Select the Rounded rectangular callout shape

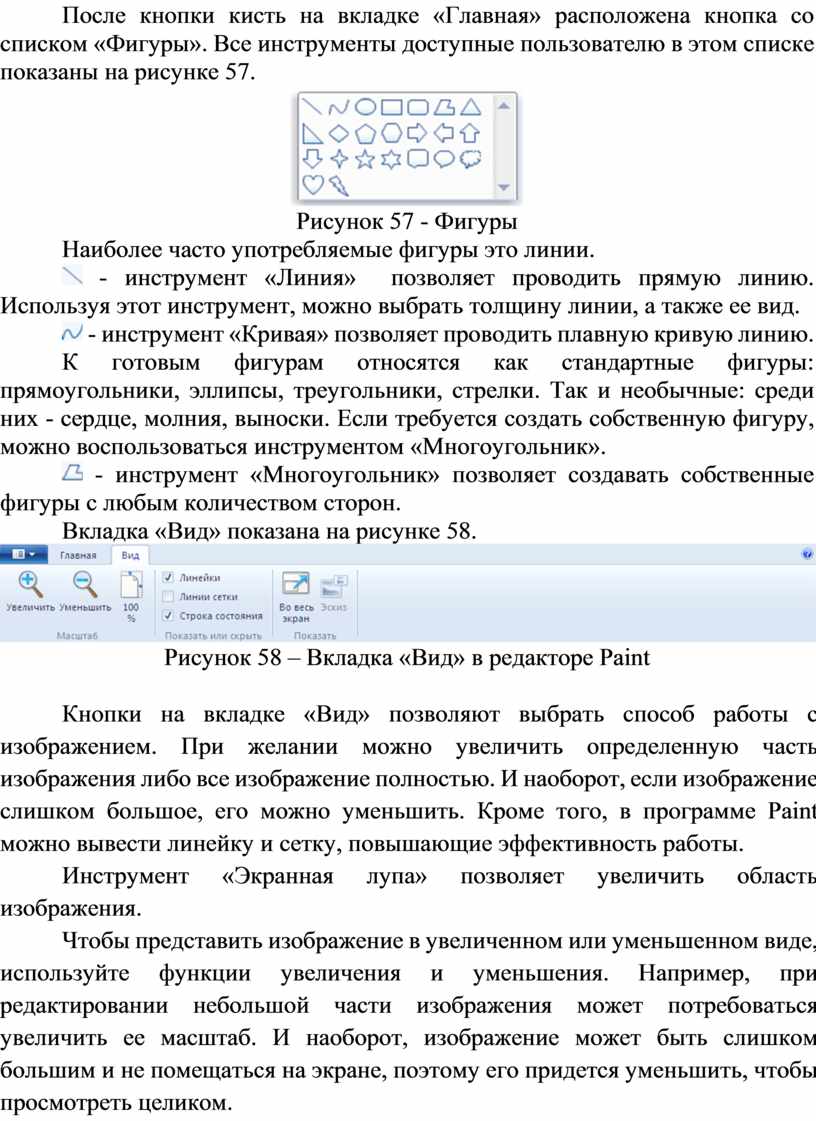click(418, 159)
